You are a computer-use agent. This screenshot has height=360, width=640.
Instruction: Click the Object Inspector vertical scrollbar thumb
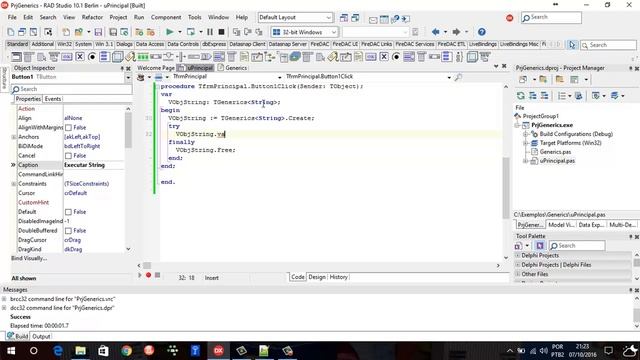coord(128,131)
